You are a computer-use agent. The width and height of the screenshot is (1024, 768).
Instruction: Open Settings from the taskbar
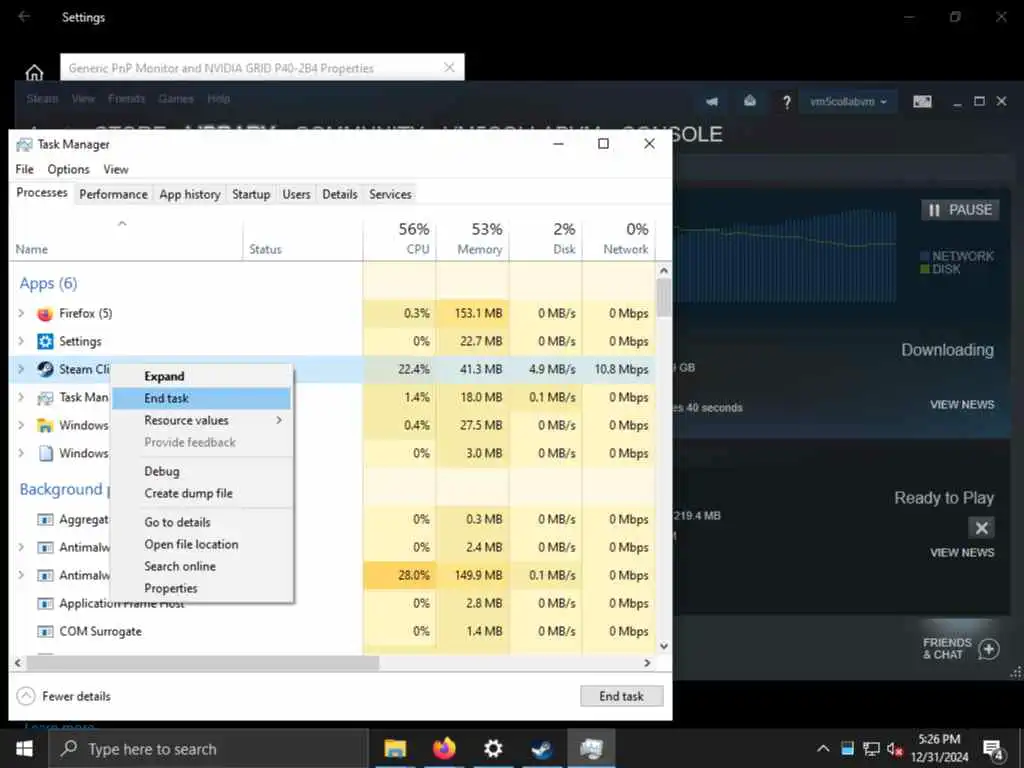tap(492, 748)
